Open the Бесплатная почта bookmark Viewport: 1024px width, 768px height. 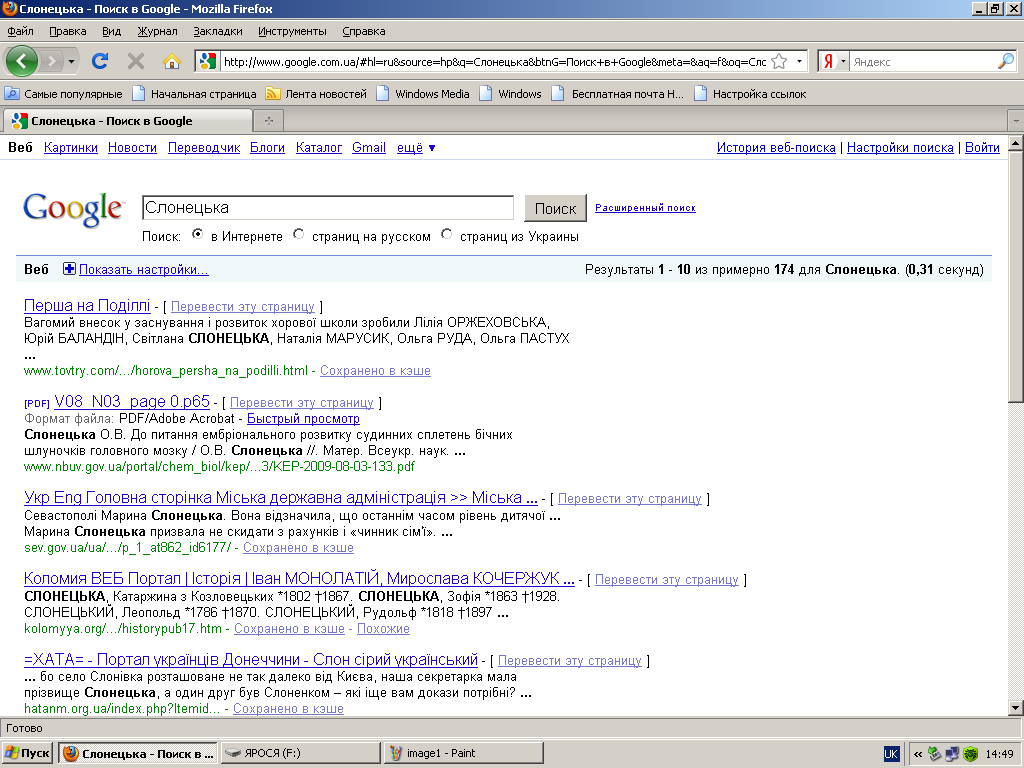[618, 93]
